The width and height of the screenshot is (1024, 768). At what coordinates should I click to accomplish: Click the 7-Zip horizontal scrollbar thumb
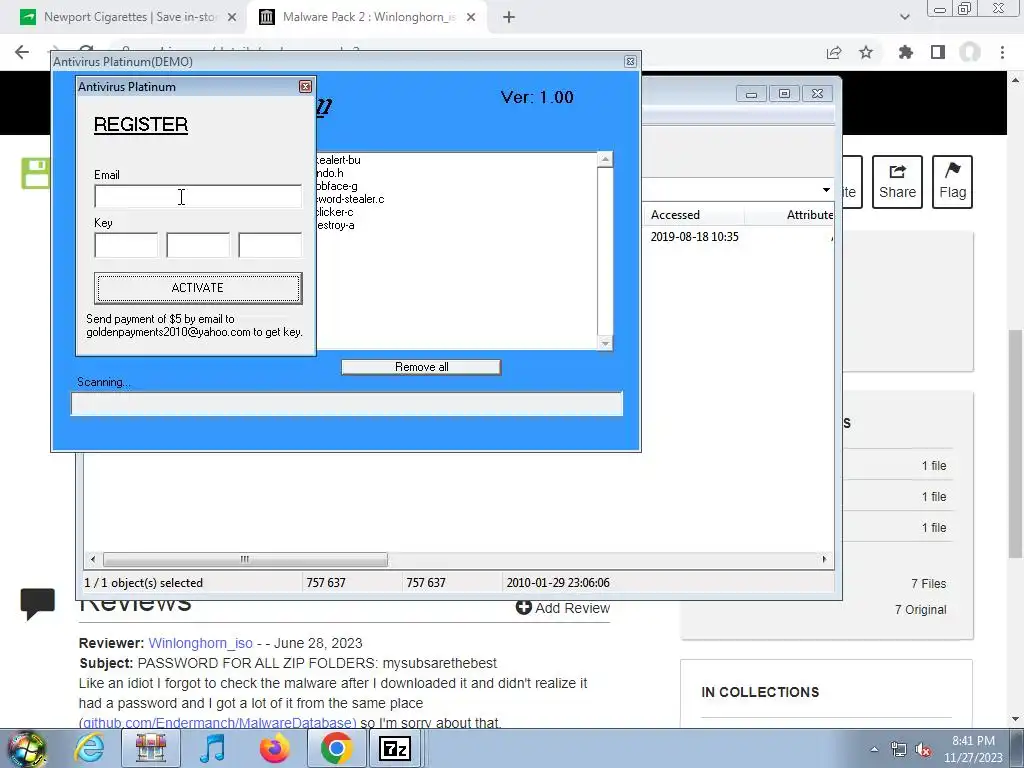point(245,559)
